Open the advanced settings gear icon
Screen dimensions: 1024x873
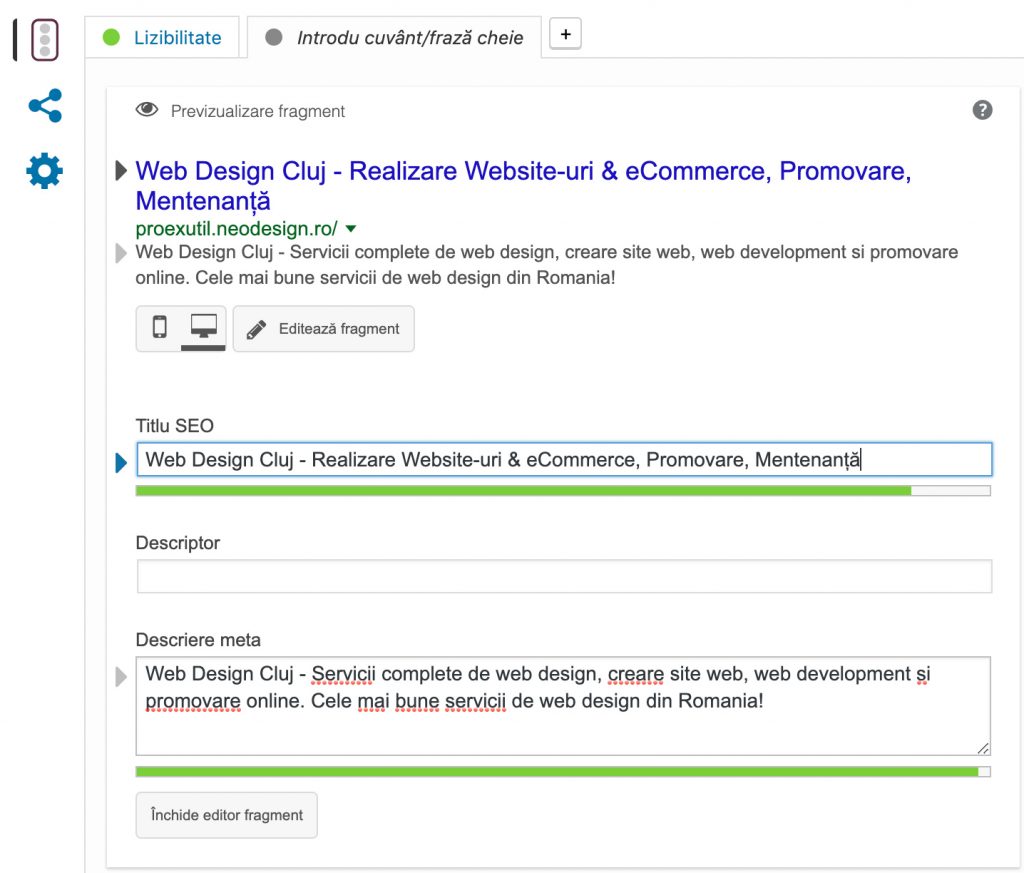pos(44,171)
